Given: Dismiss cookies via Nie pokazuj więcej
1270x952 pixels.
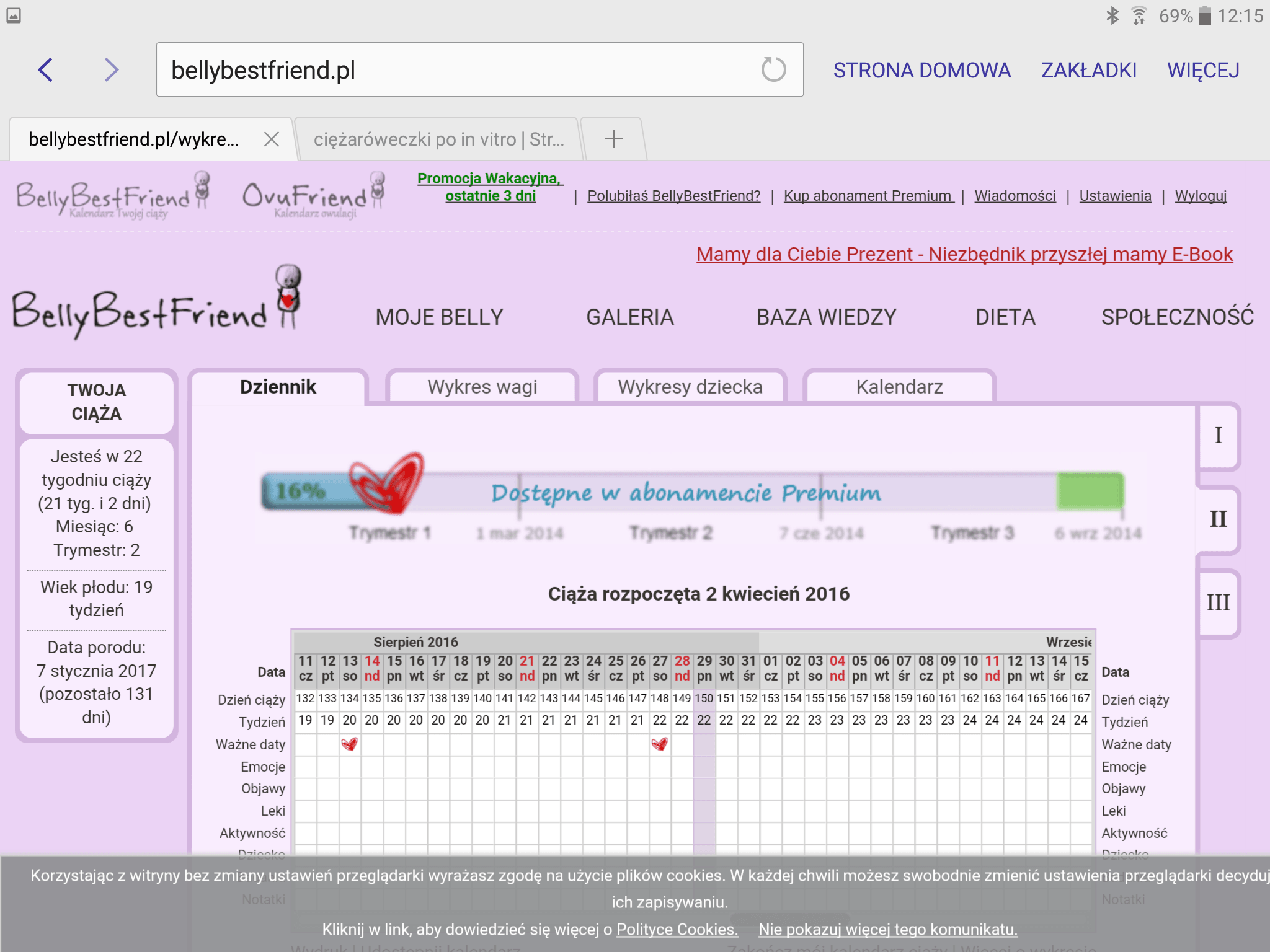Looking at the screenshot, I should (x=887, y=929).
